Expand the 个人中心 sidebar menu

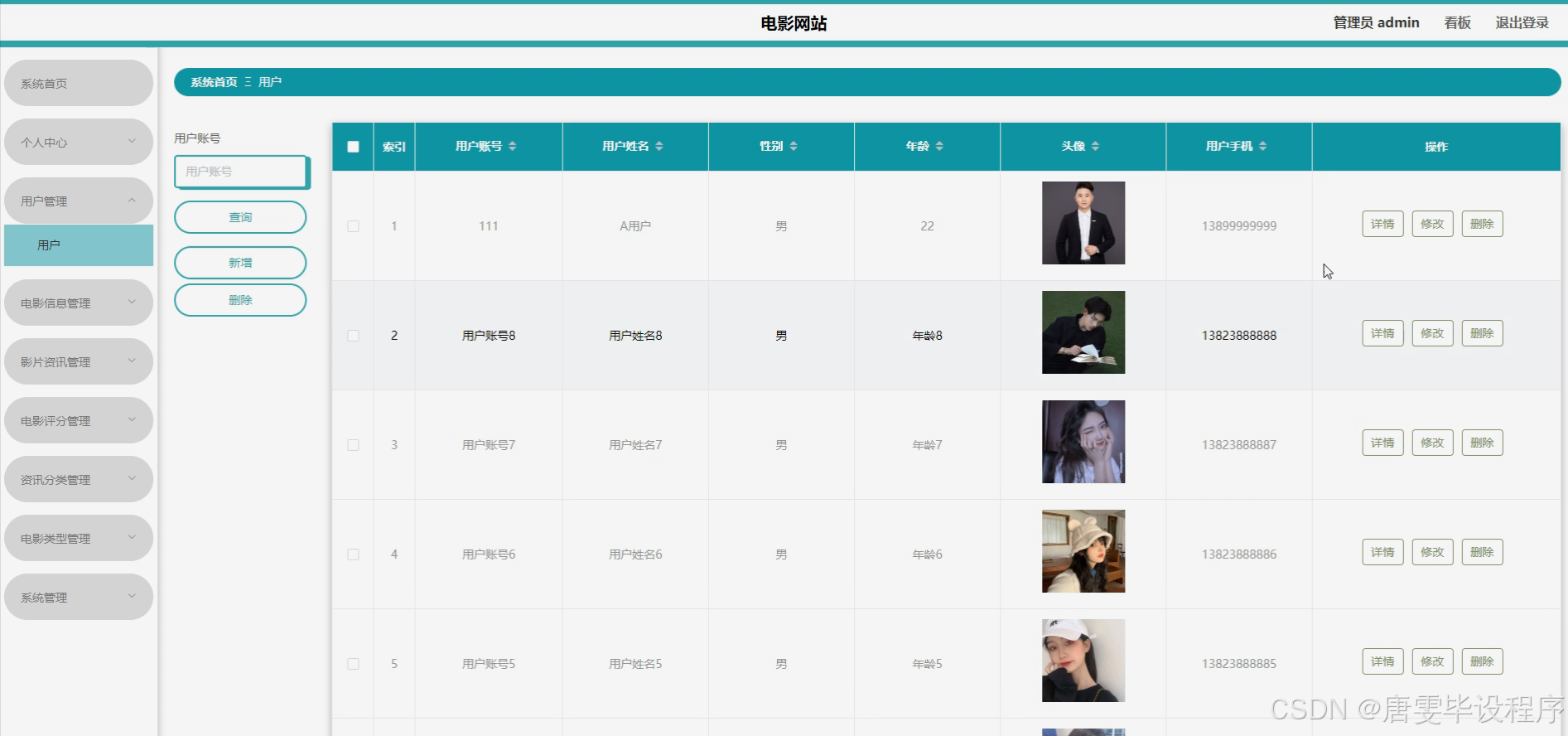pyautogui.click(x=79, y=142)
